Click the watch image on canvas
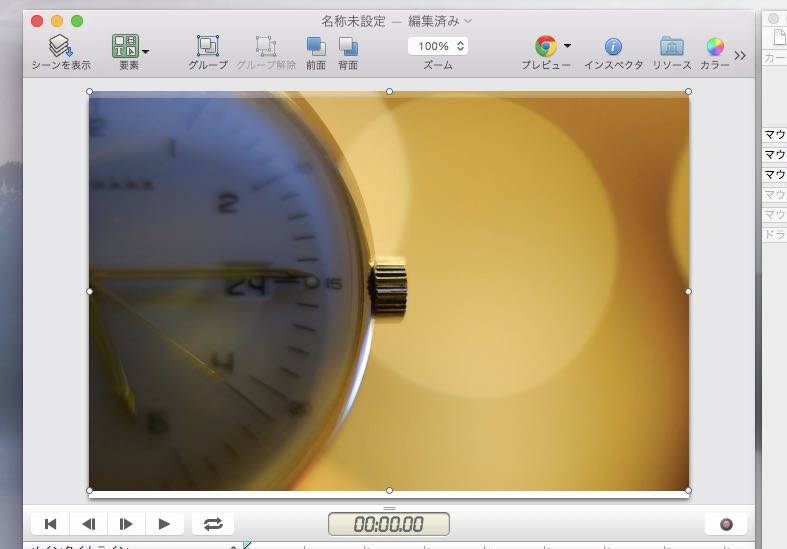The image size is (787, 549). pos(388,291)
